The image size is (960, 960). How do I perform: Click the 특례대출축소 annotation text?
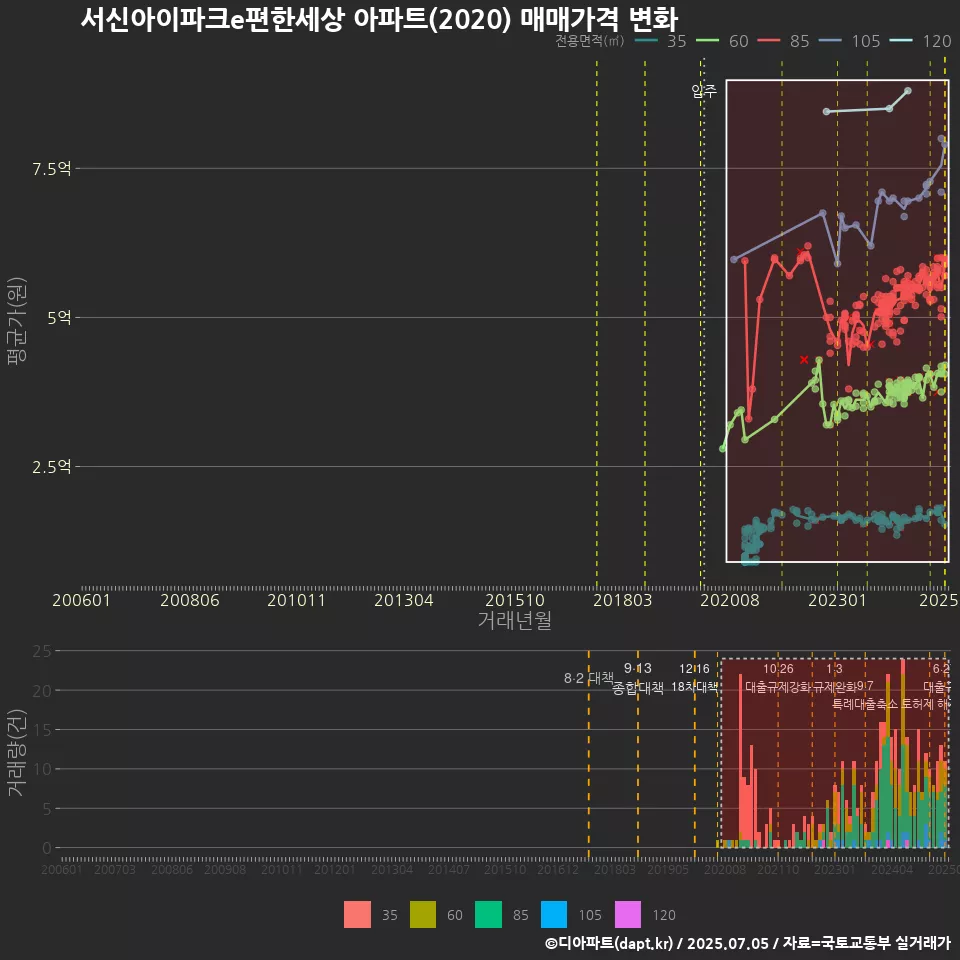point(864,704)
